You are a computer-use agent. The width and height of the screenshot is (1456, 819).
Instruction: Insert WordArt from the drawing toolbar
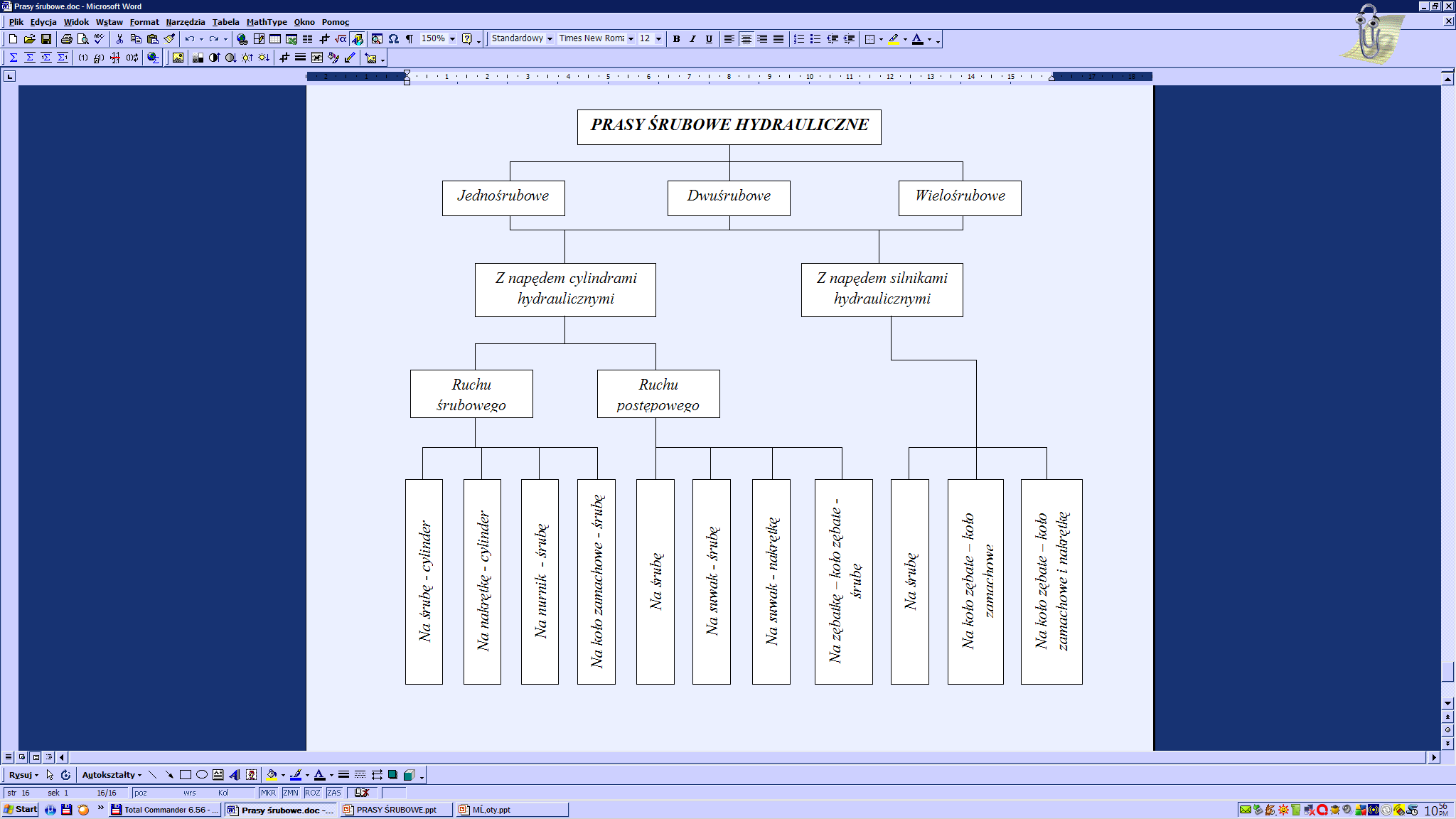pyautogui.click(x=235, y=775)
